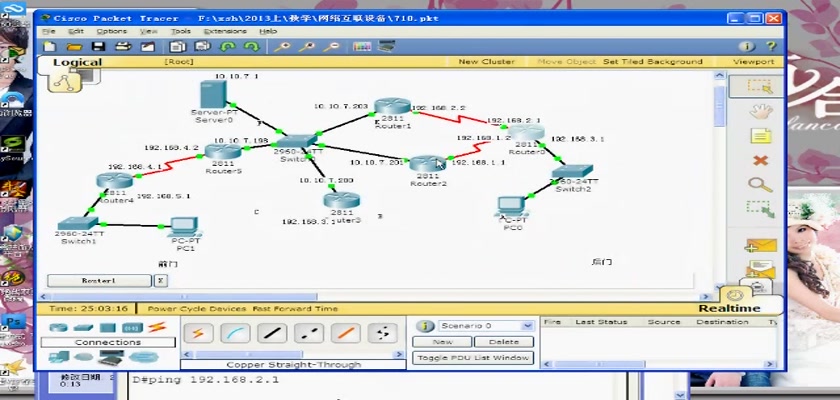Click the yellow question mark help icon
840x400 pixels.
pos(771,47)
